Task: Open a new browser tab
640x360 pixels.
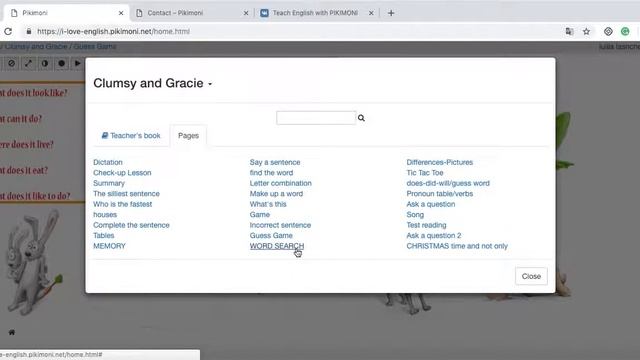Action: click(x=391, y=13)
